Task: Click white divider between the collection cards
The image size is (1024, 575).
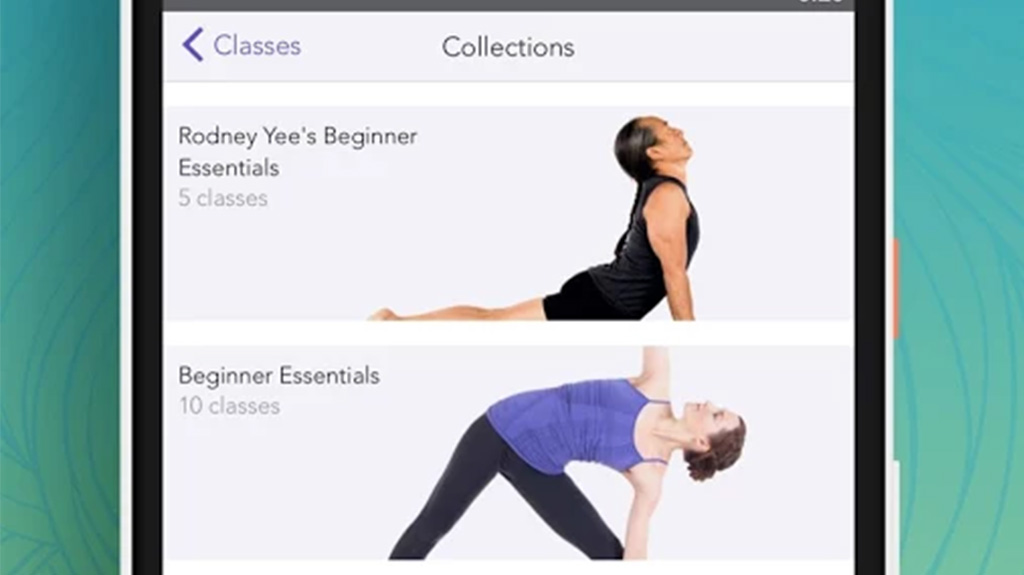Action: pos(508,333)
